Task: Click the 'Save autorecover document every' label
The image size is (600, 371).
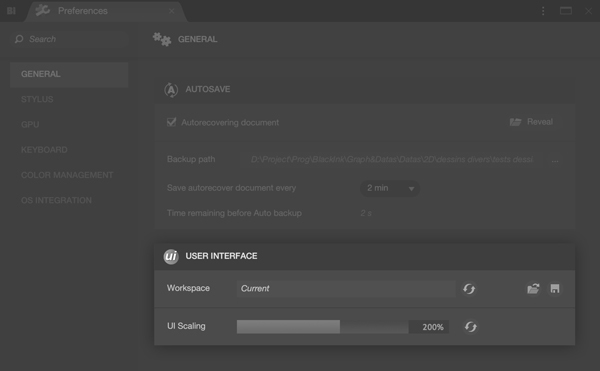Action: (x=232, y=188)
